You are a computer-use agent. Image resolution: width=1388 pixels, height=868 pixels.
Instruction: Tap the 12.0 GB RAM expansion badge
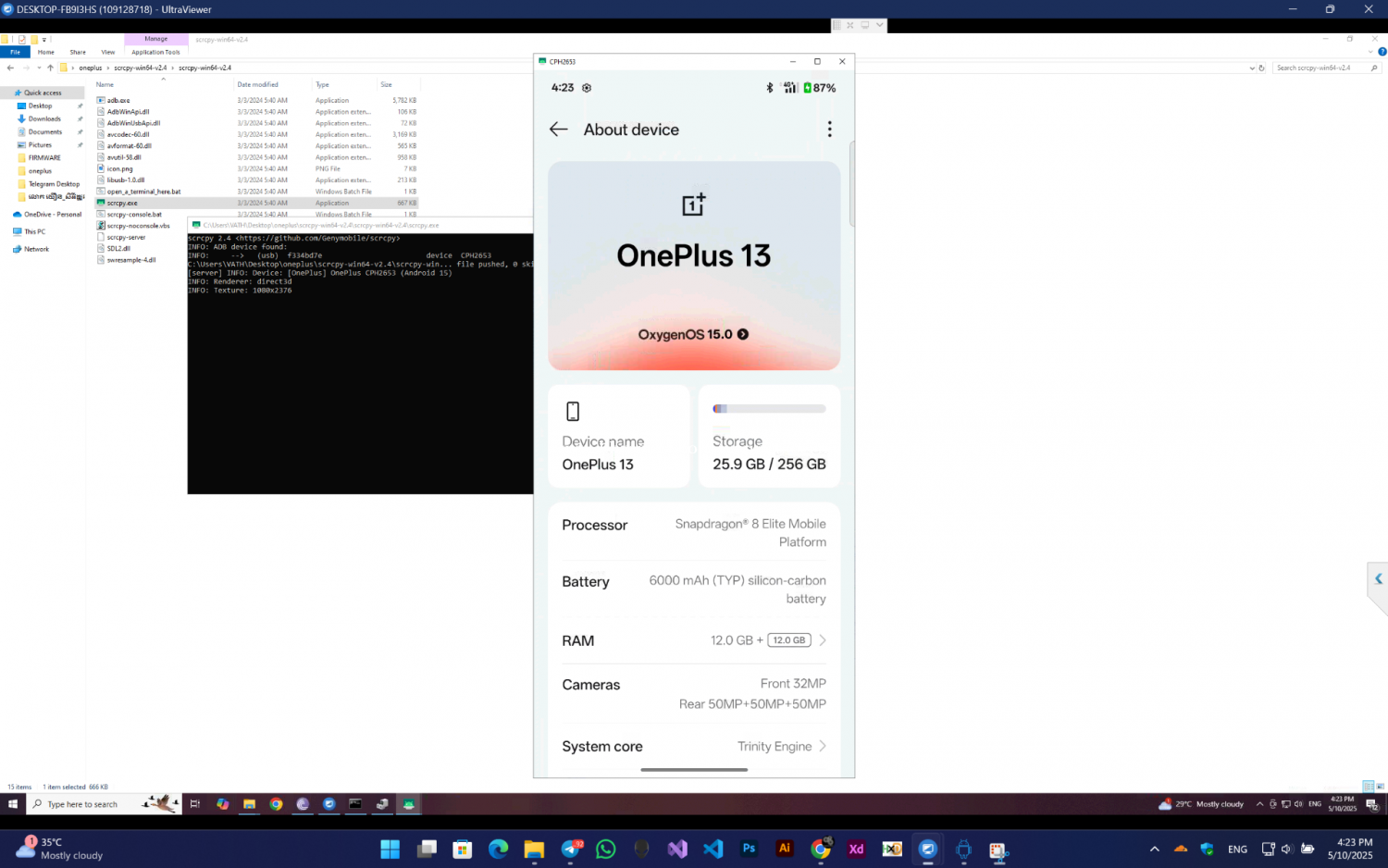pyautogui.click(x=789, y=640)
